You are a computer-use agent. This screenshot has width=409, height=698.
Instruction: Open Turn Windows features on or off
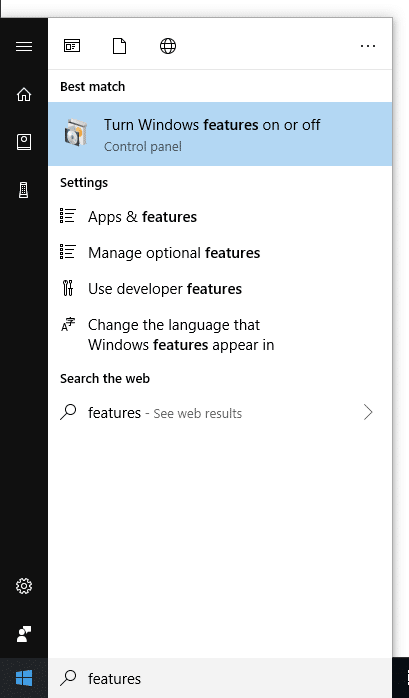pos(220,134)
